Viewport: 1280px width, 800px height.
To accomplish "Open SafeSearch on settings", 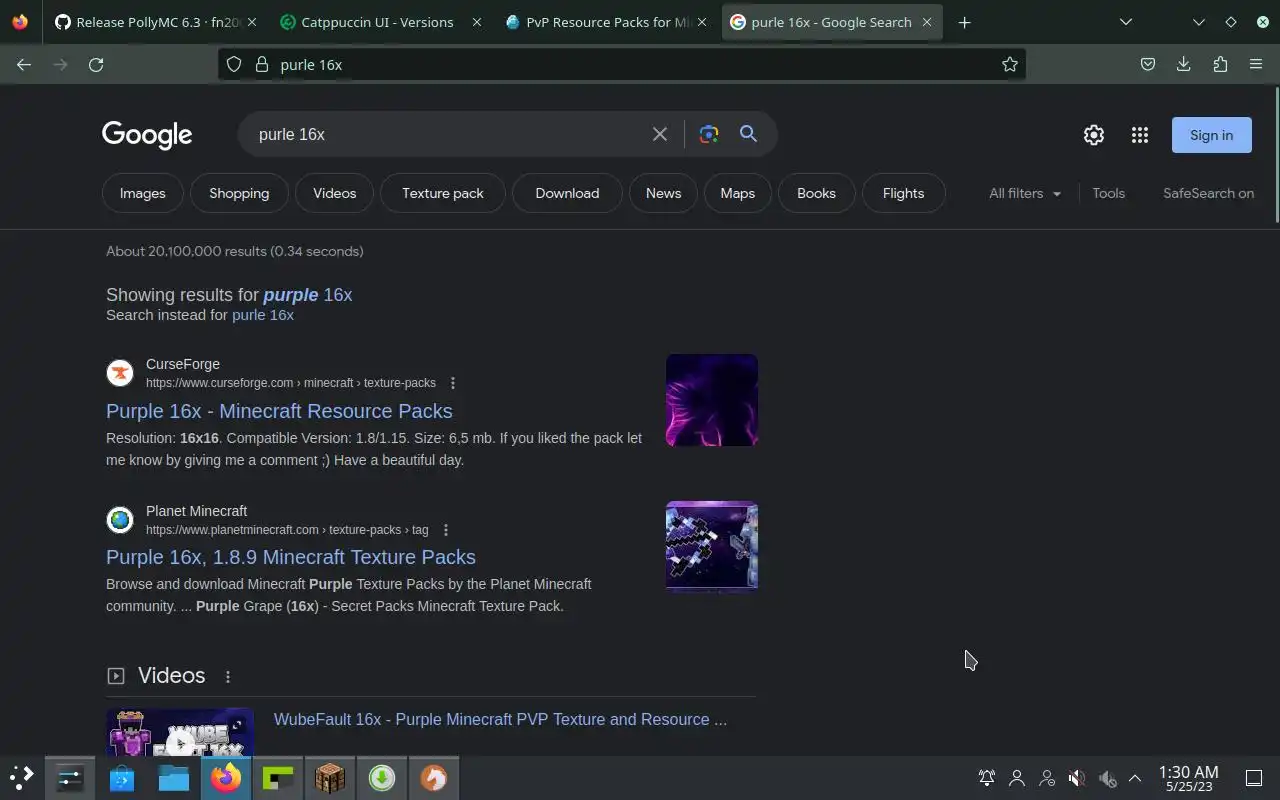I will (x=1208, y=193).
